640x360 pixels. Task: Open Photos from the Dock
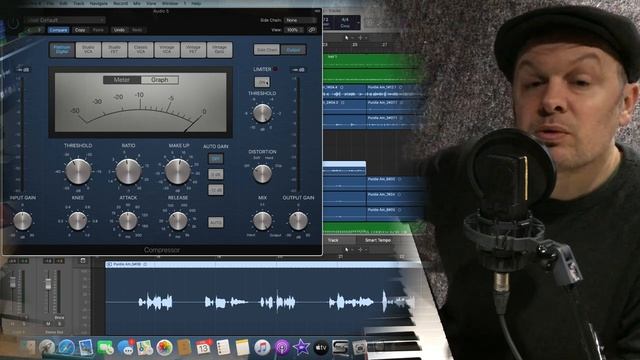point(164,347)
